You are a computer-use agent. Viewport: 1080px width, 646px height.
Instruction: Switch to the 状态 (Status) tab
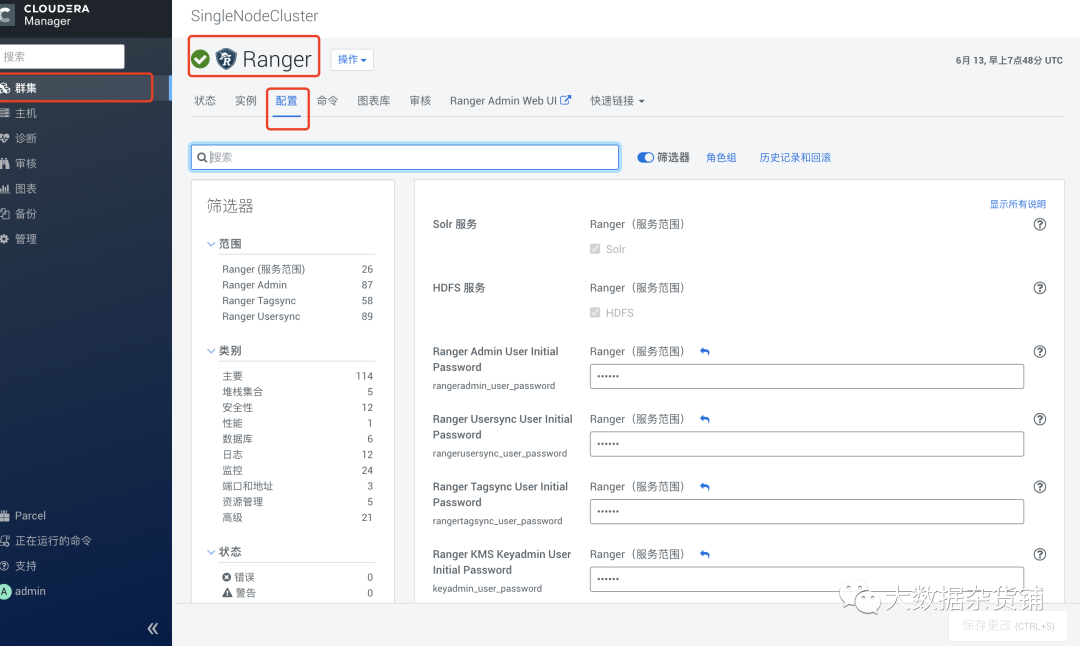point(205,101)
